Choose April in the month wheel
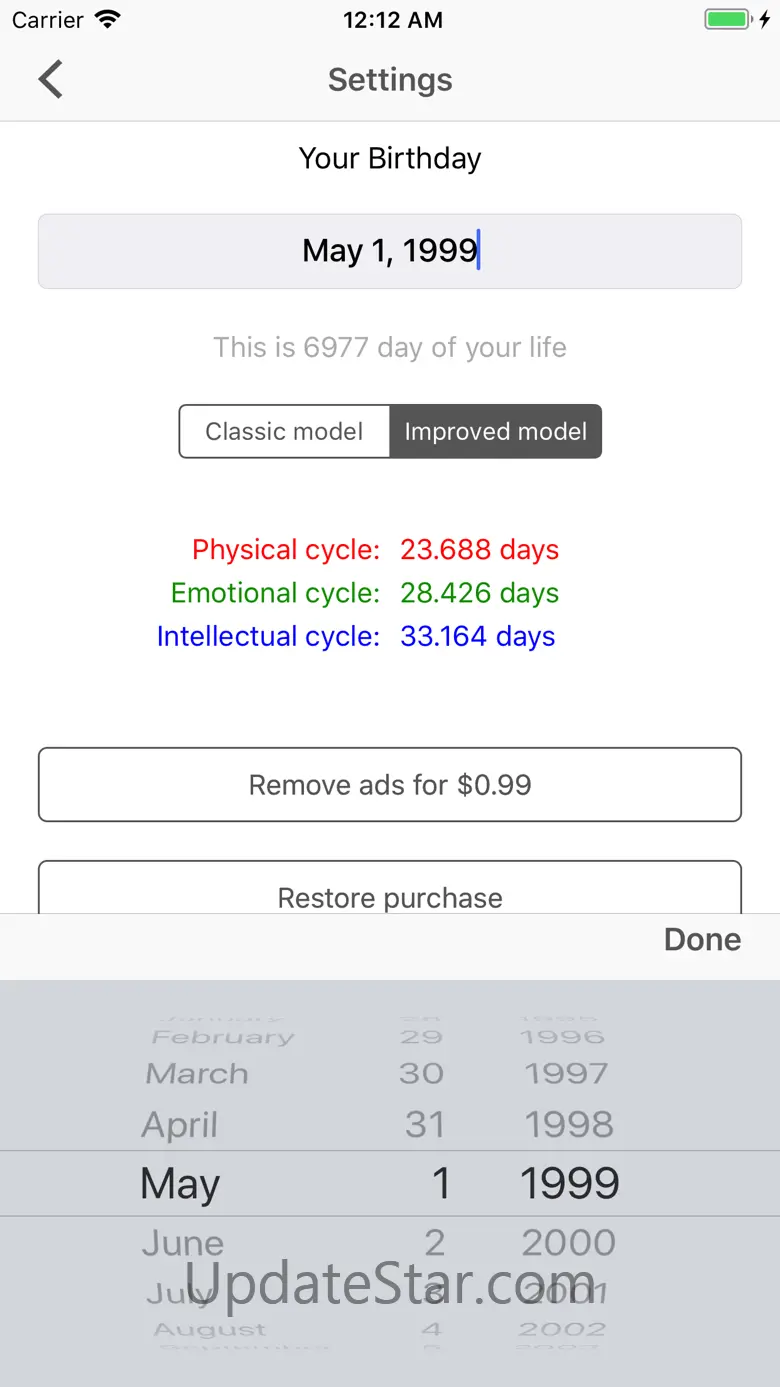This screenshot has height=1387, width=780. pos(180,1125)
